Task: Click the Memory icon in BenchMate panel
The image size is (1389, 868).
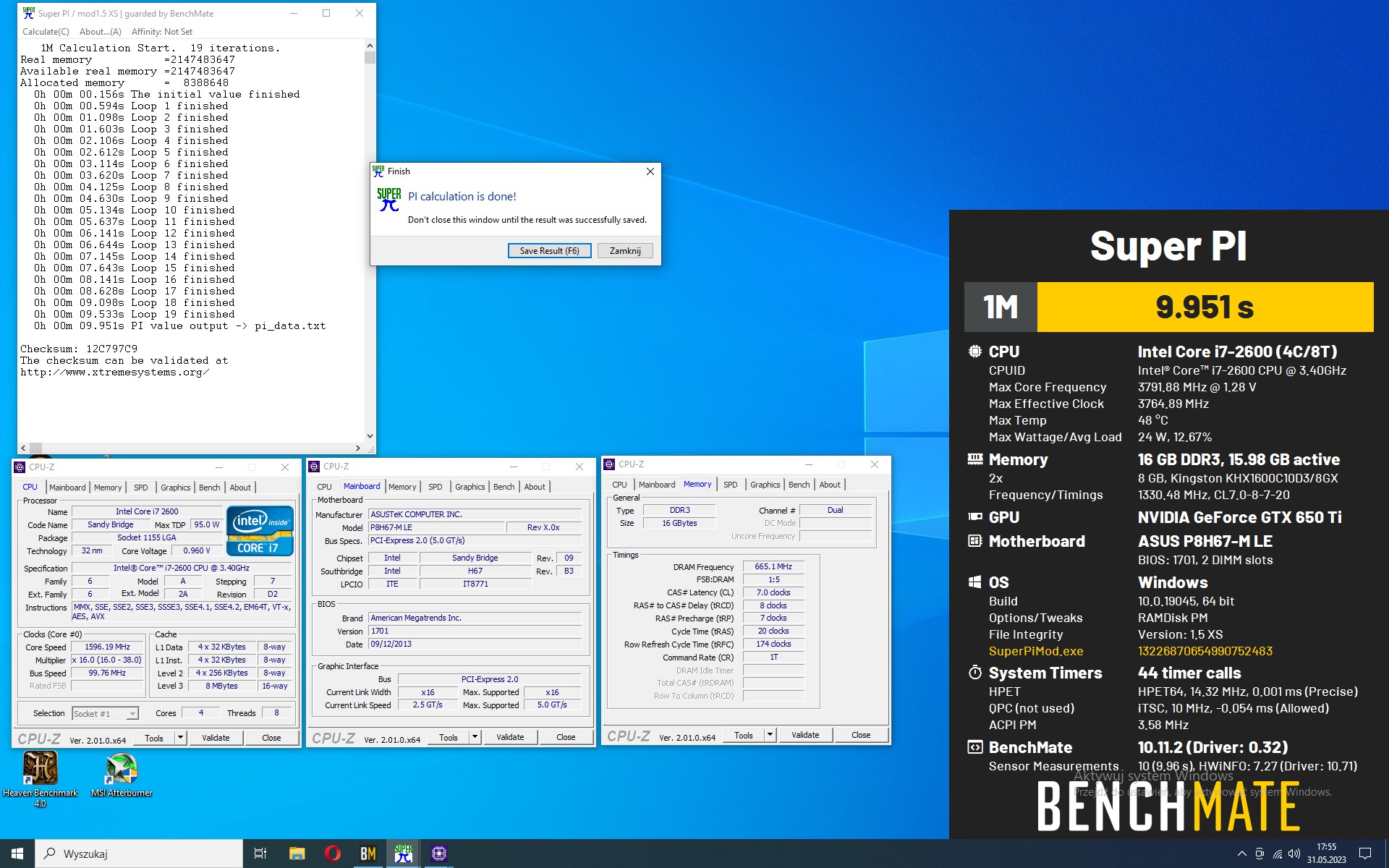Action: 975,459
